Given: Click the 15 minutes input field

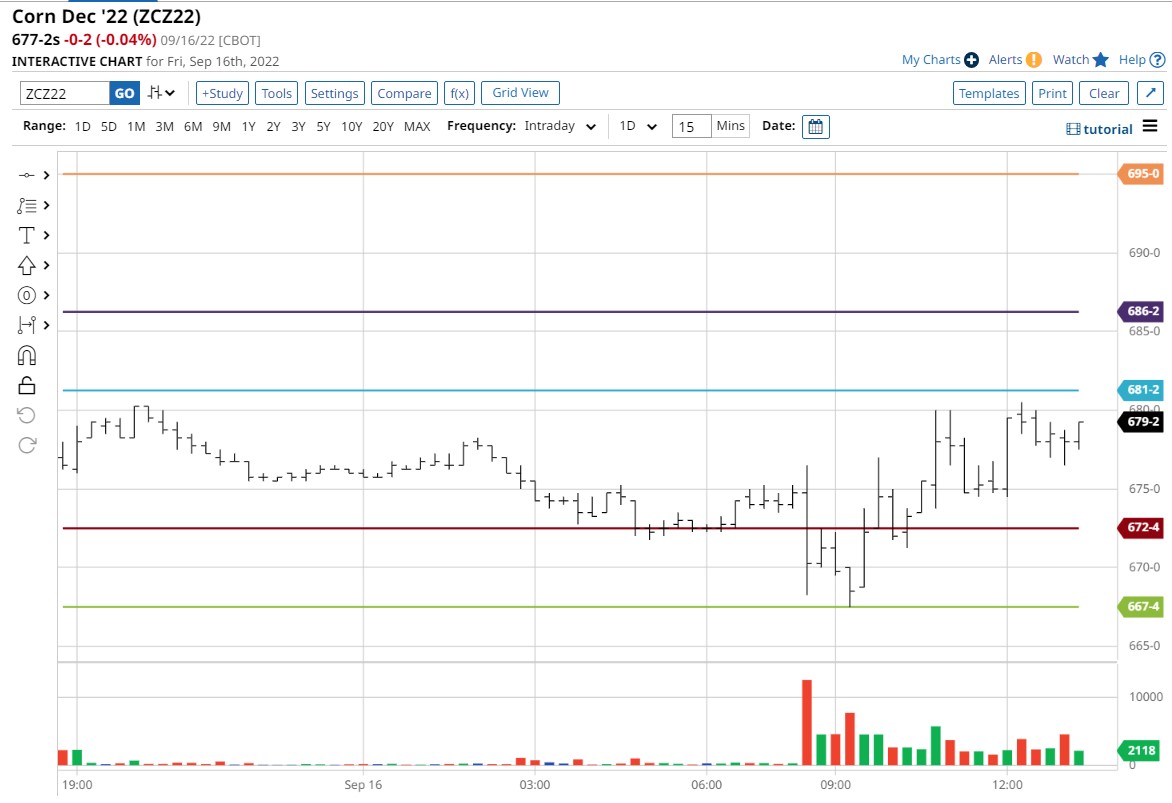Looking at the screenshot, I should [691, 126].
